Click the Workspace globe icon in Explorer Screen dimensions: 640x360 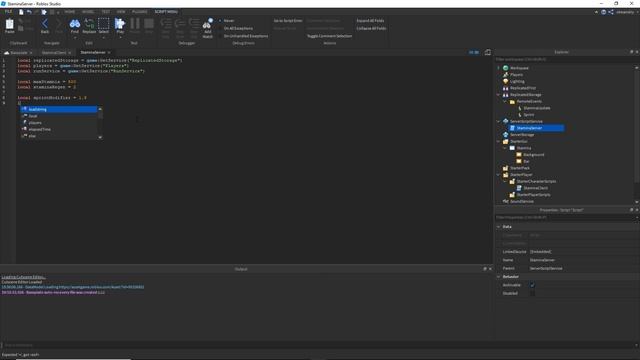pyautogui.click(x=506, y=68)
